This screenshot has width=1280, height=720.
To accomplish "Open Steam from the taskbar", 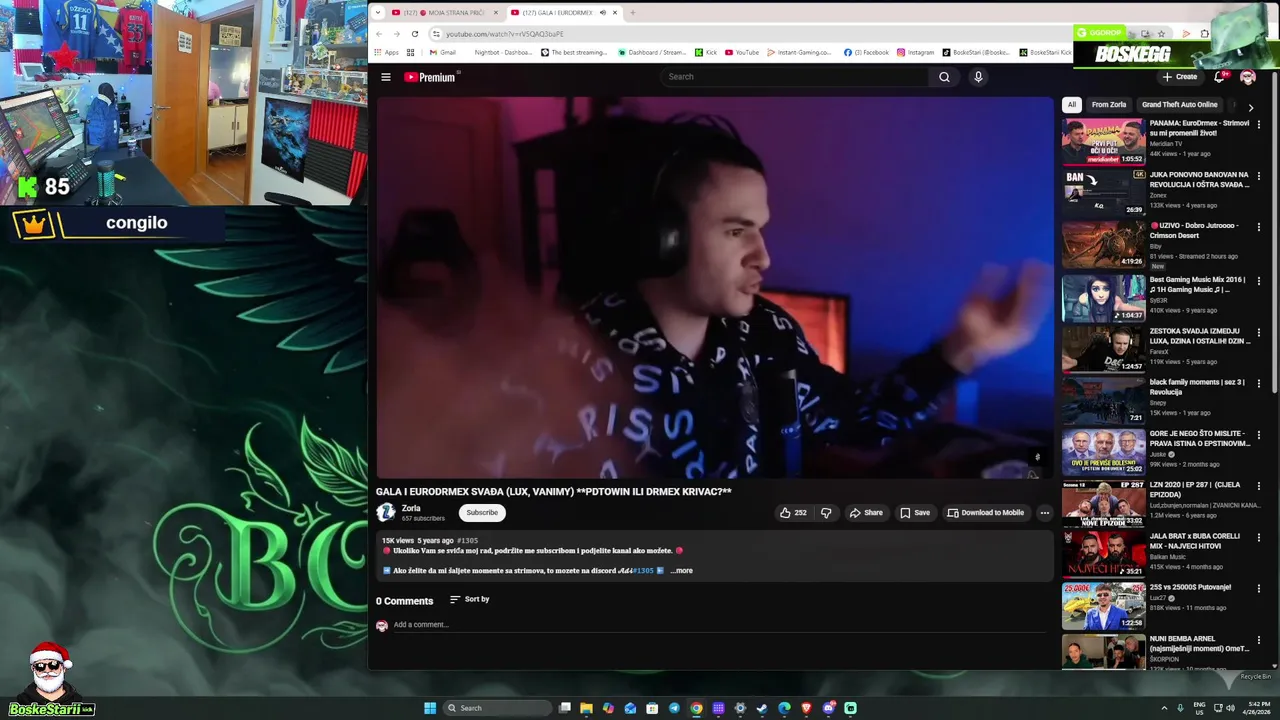I will pos(762,708).
